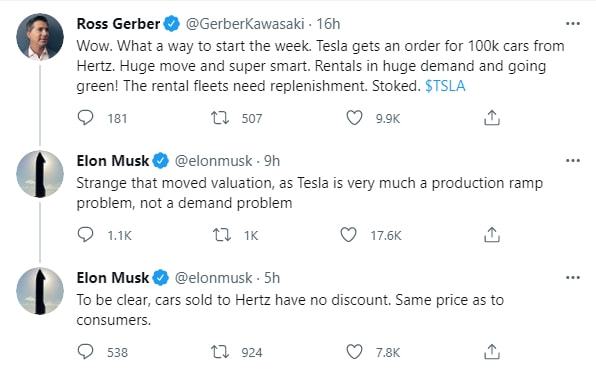Open the @GerberKawasaki profile handle
Image resolution: width=596 pixels, height=369 pixels.
[245, 24]
